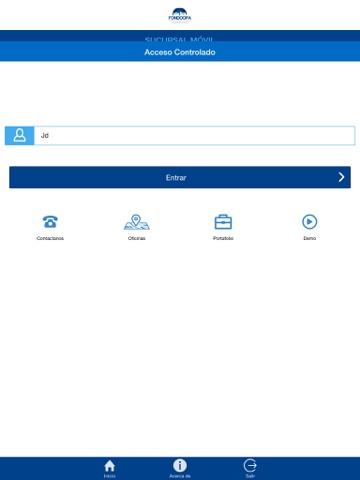Focus the username field containing 'Jd'
The width and height of the screenshot is (360, 480).
(194, 136)
